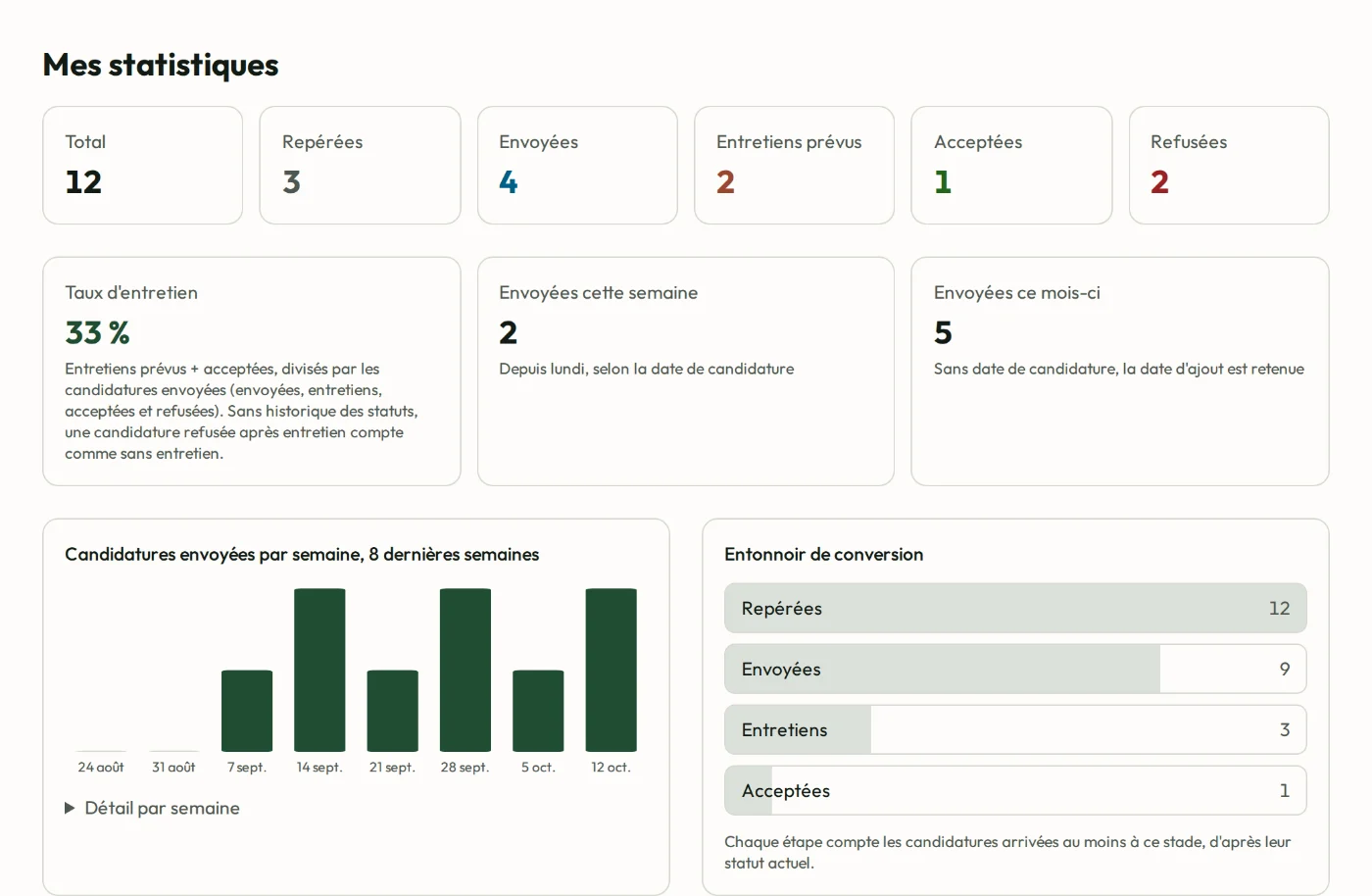Screen dimensions: 1372x896
Task: Click the Entretiens funnel row showing 3
Action: pos(1015,729)
